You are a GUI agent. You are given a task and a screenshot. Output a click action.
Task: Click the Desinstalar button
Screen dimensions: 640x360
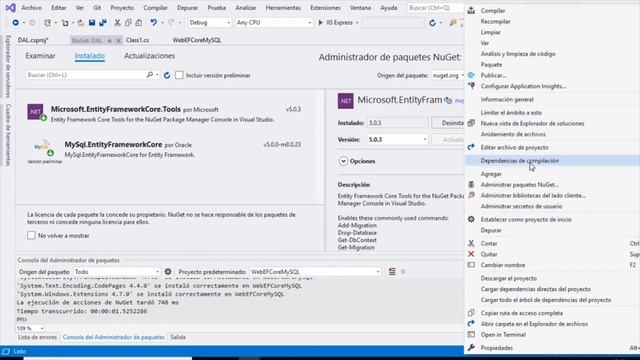coord(448,122)
